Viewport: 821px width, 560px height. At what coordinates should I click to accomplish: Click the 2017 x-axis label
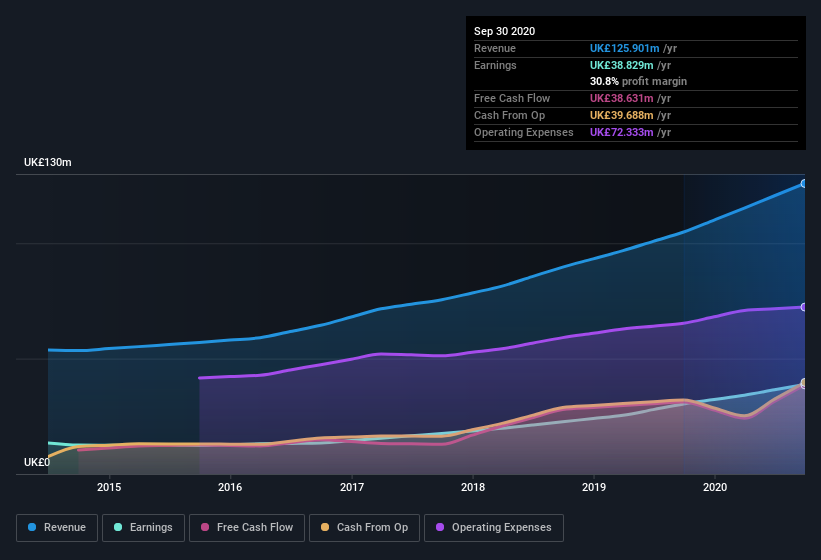pos(352,487)
